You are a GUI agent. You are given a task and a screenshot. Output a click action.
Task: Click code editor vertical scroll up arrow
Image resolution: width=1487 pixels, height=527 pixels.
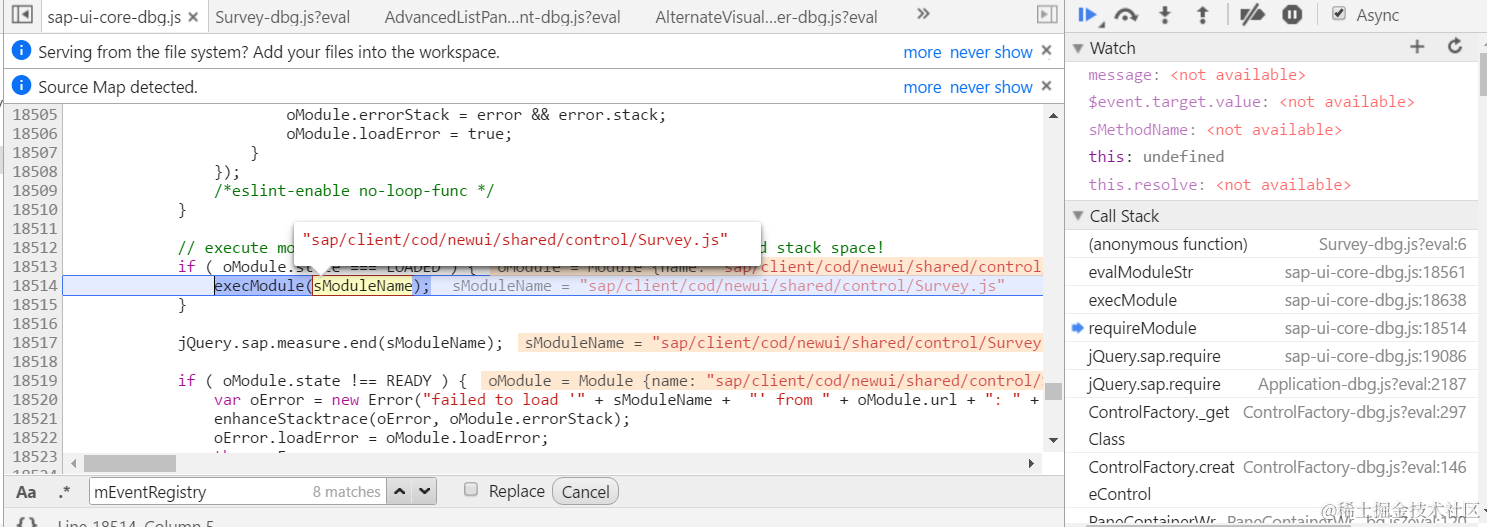point(1053,114)
